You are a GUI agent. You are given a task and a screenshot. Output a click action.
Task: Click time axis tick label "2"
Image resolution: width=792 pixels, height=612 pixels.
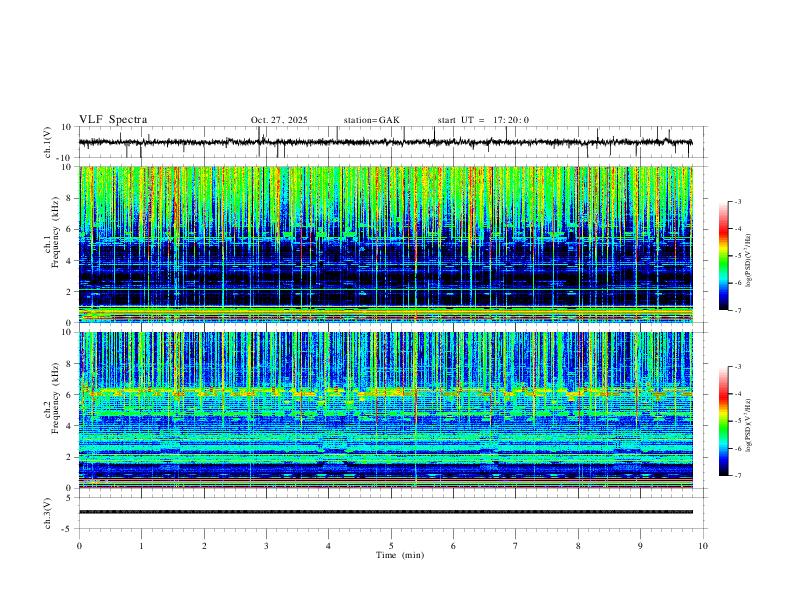click(204, 546)
